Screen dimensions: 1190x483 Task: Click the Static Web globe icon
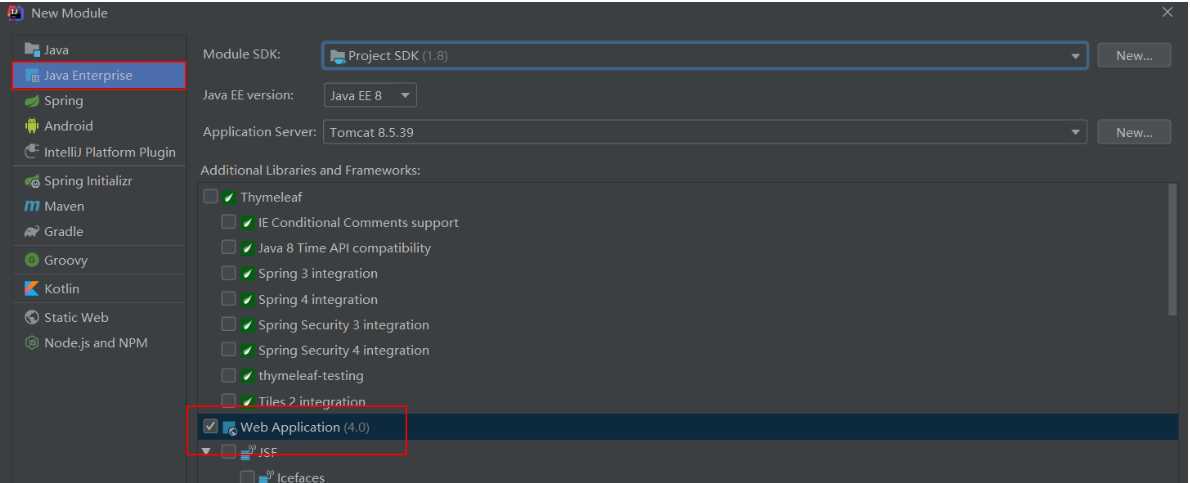32,318
